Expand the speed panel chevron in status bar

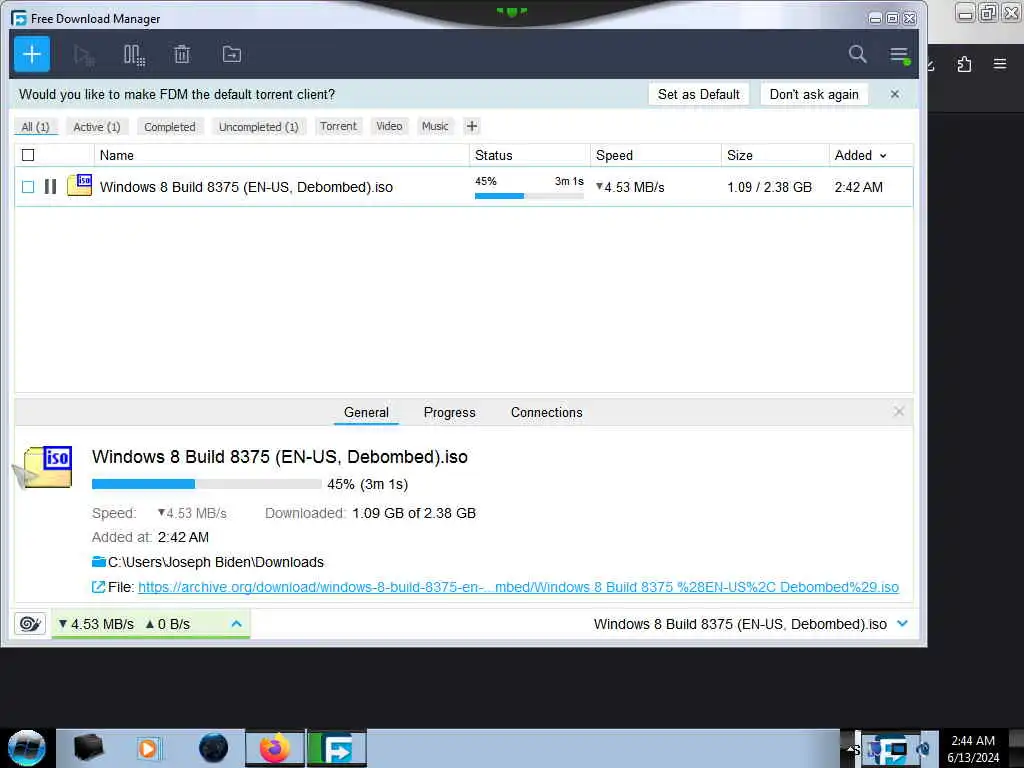point(236,624)
